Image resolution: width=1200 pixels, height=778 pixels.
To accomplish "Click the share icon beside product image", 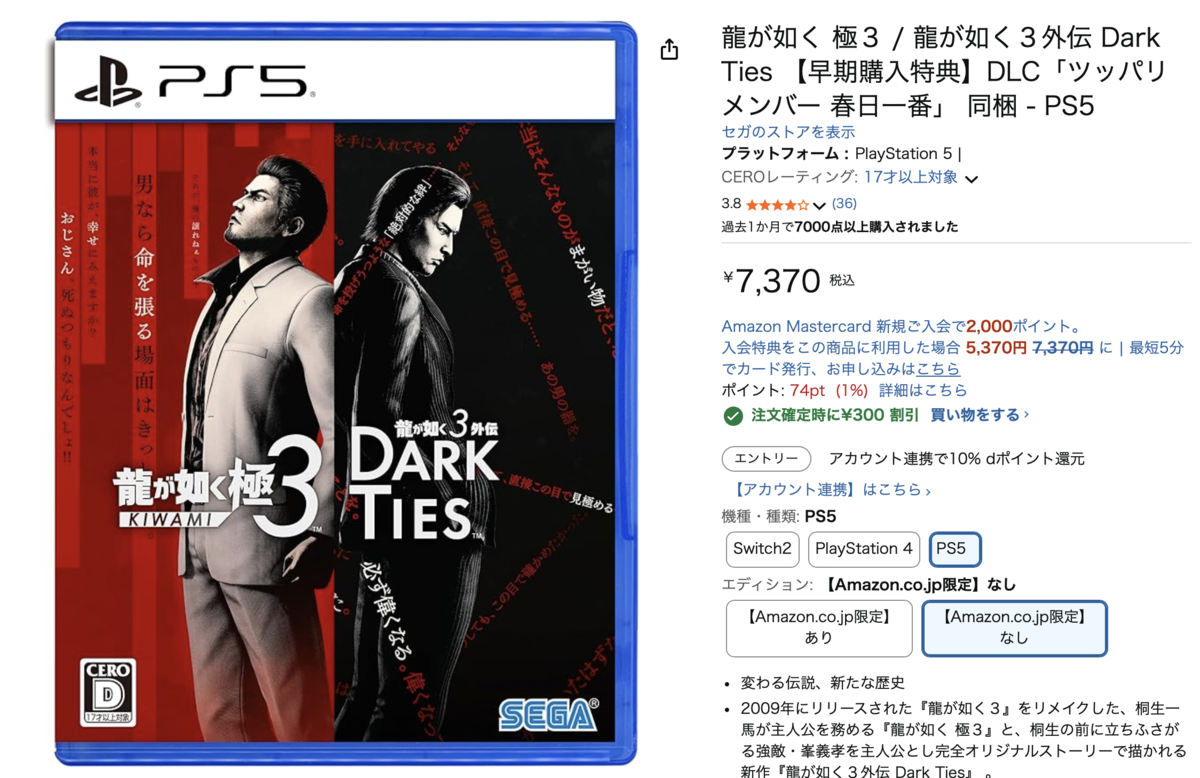I will [x=669, y=49].
